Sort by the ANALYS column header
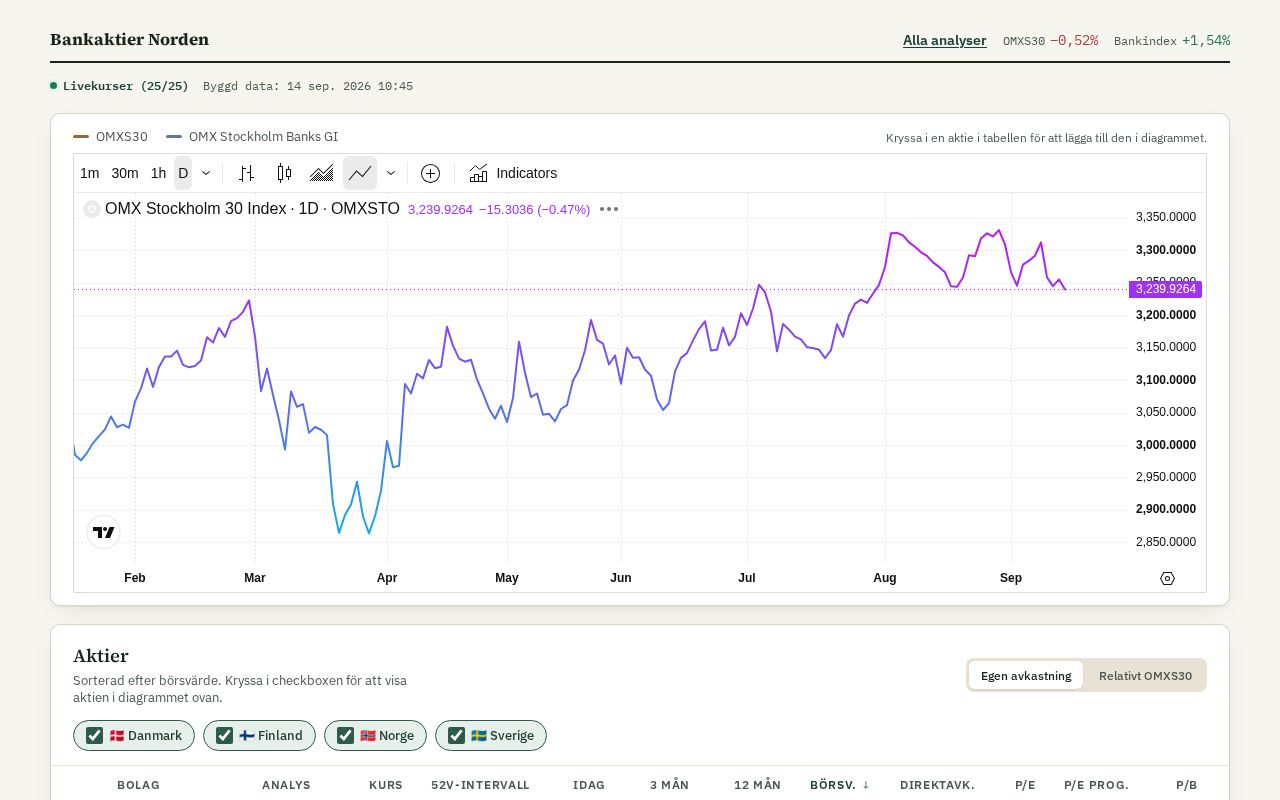 (x=286, y=785)
